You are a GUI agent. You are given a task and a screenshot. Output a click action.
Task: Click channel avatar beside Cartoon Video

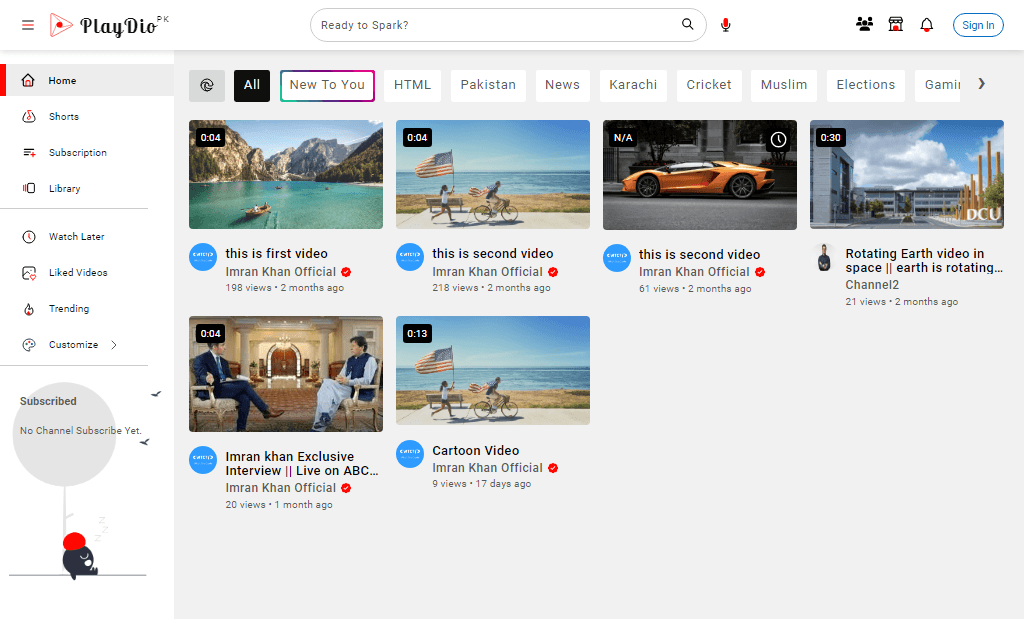pyautogui.click(x=410, y=454)
